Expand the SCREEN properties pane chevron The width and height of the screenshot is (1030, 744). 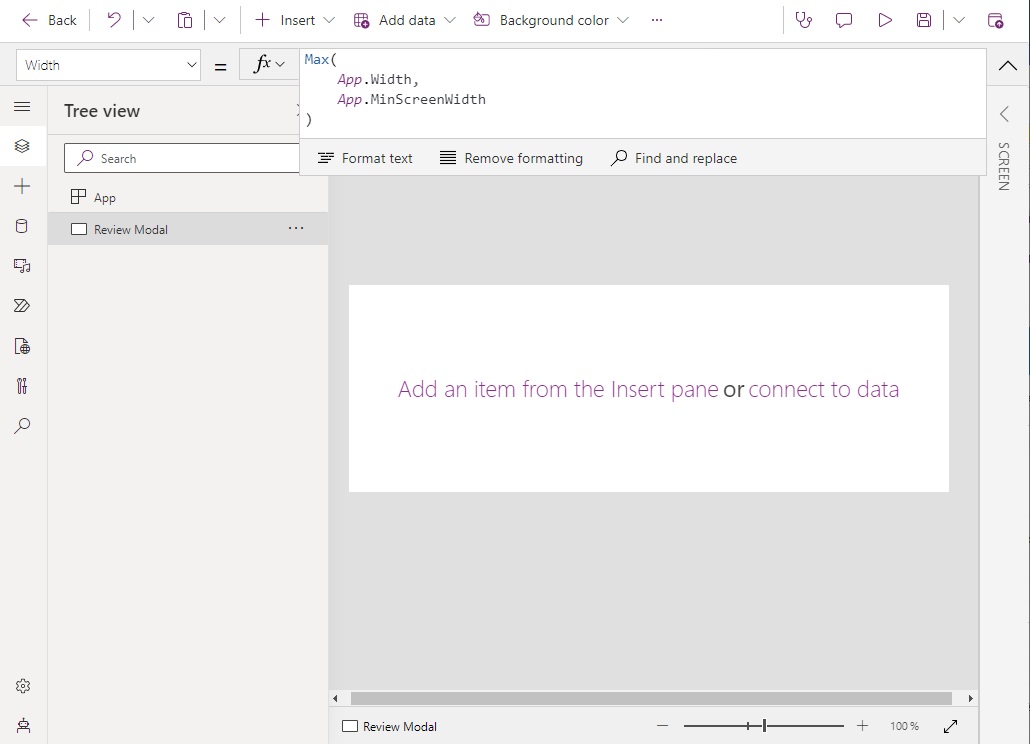tap(1004, 113)
